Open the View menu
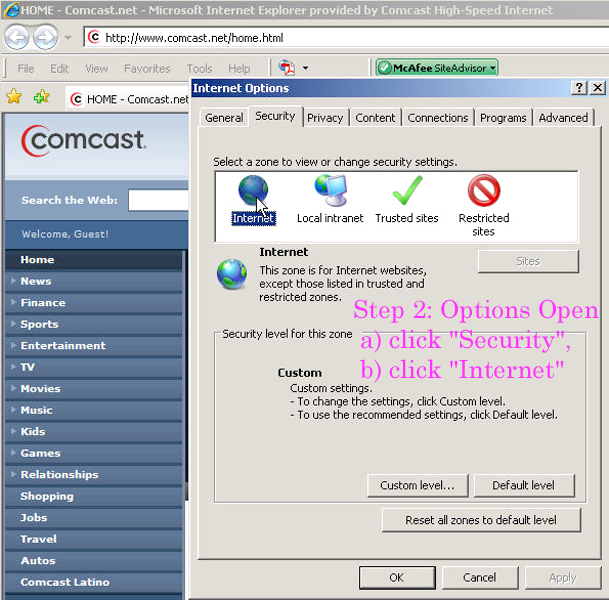 coord(96,69)
